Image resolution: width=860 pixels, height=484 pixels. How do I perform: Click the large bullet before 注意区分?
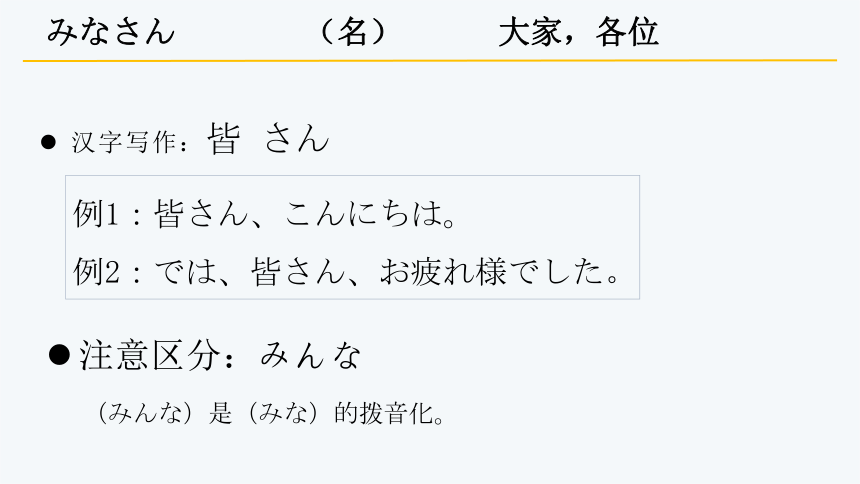click(x=59, y=355)
